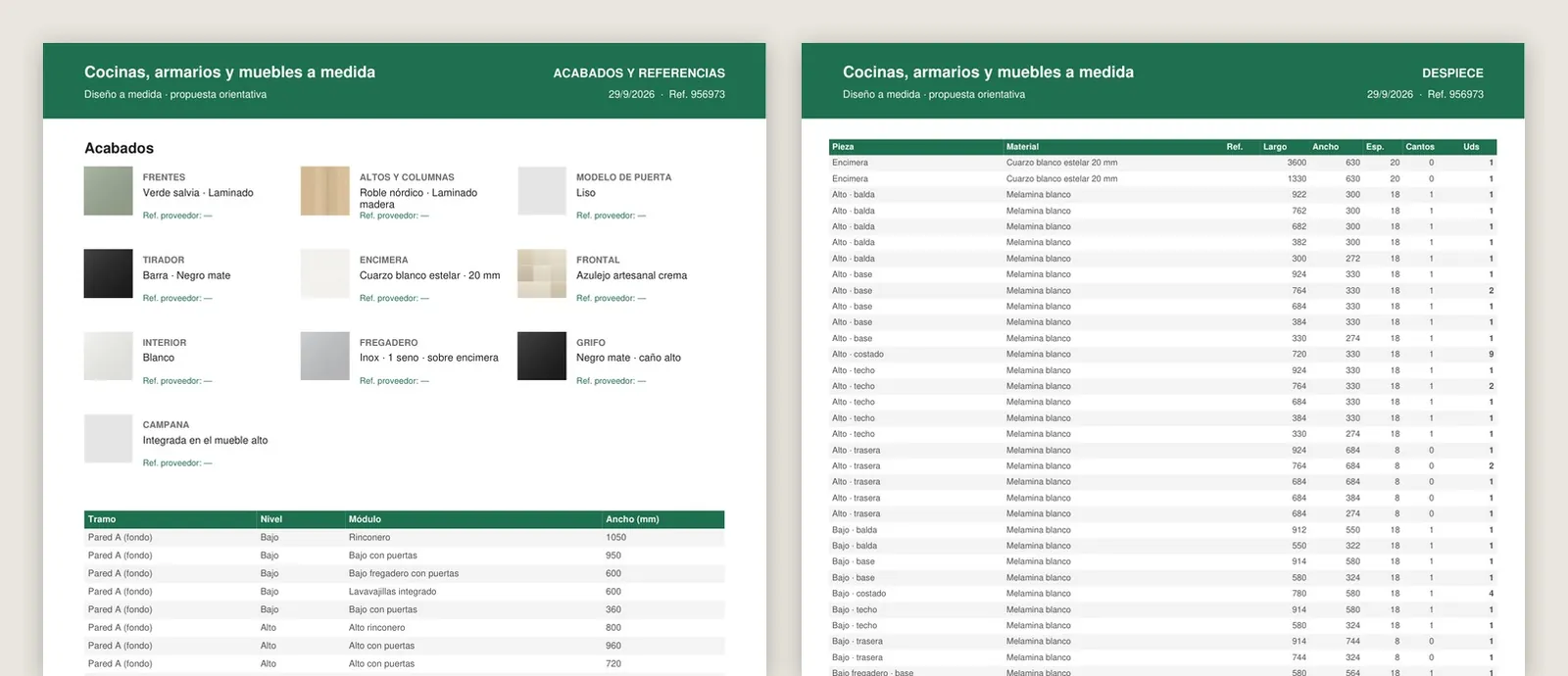Click the width value 1050
The height and width of the screenshot is (676, 1568).
click(x=615, y=537)
